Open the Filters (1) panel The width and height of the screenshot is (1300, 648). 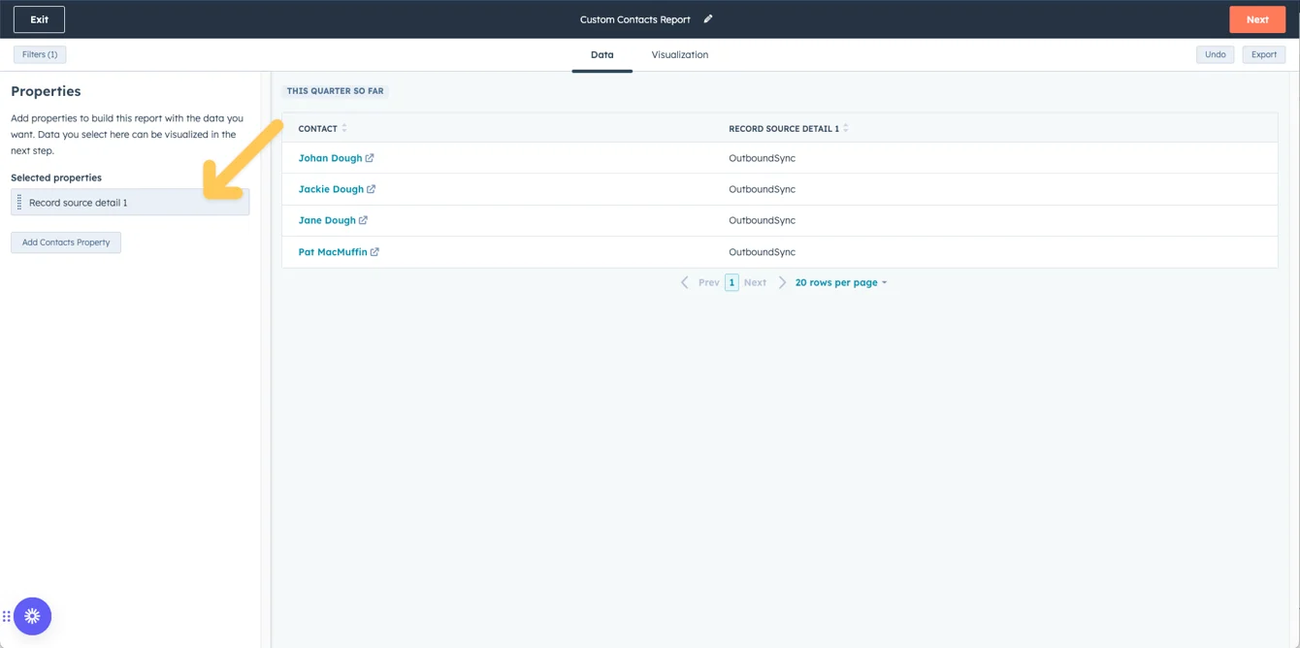39,54
